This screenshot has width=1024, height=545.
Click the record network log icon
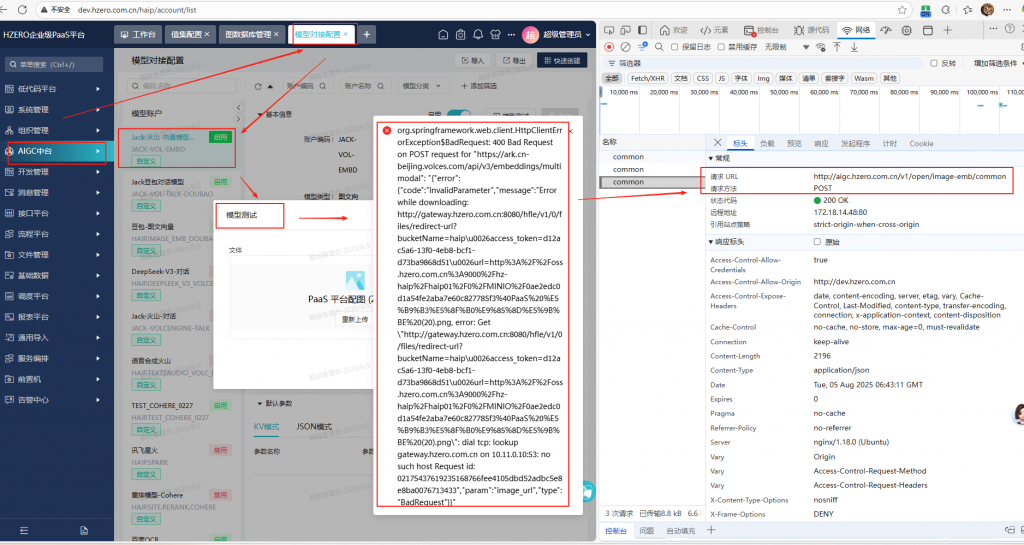pyautogui.click(x=610, y=46)
